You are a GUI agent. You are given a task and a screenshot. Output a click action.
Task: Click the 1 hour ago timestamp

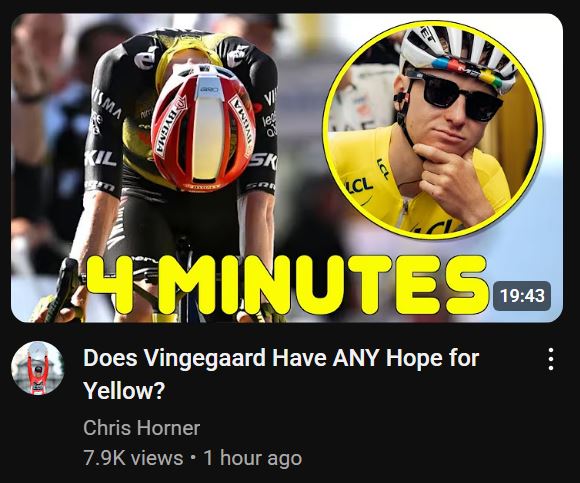pyautogui.click(x=253, y=458)
